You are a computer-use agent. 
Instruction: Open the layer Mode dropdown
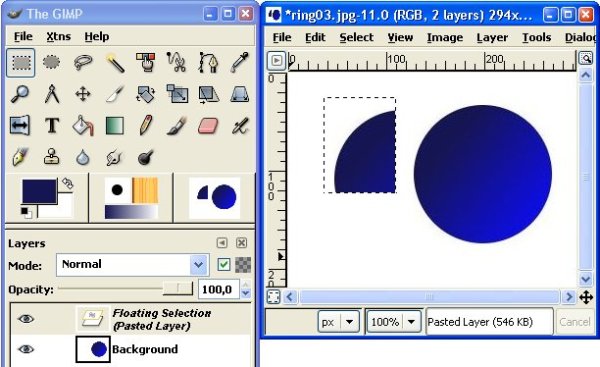(133, 264)
